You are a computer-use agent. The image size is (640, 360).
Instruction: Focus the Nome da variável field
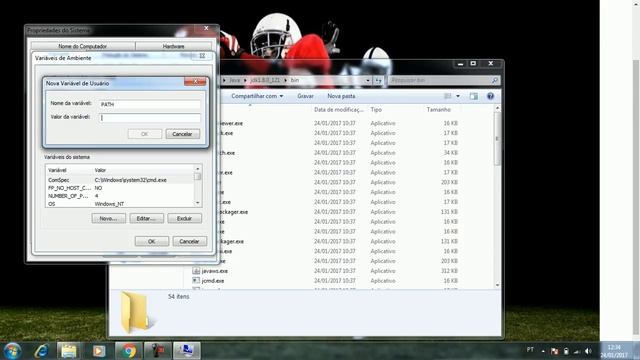[150, 104]
